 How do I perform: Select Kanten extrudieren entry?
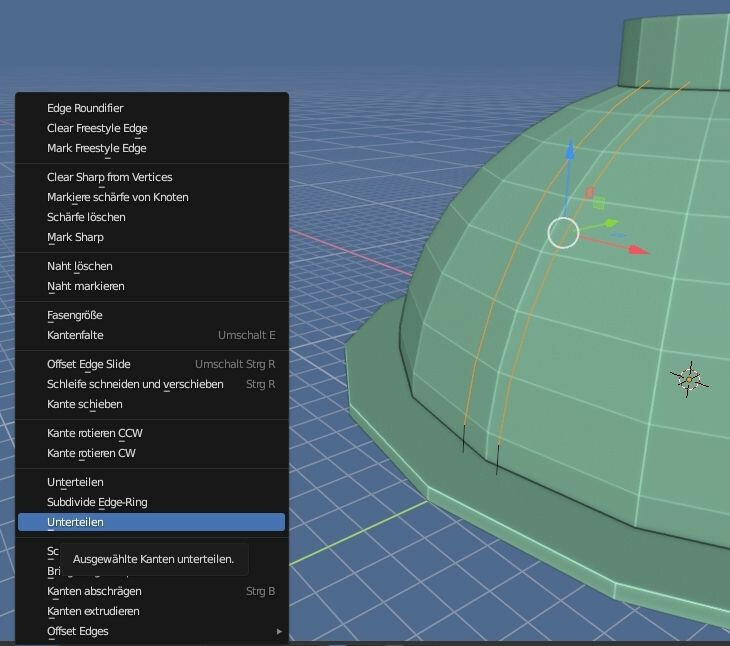click(151, 611)
